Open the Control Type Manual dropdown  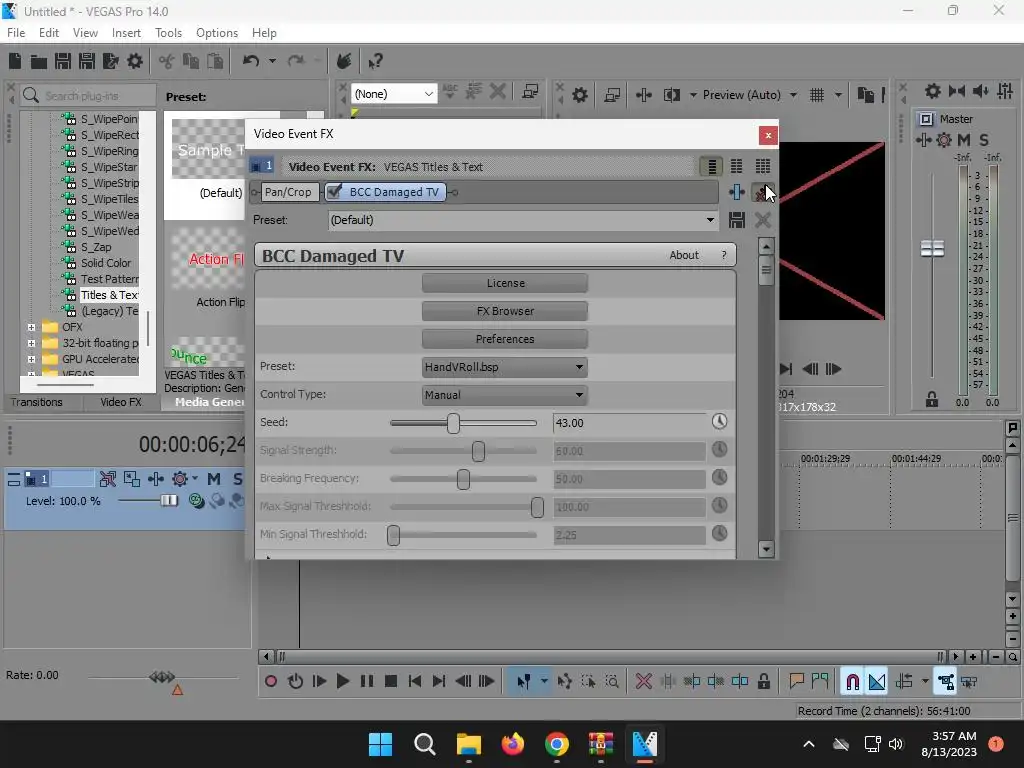pyautogui.click(x=505, y=395)
